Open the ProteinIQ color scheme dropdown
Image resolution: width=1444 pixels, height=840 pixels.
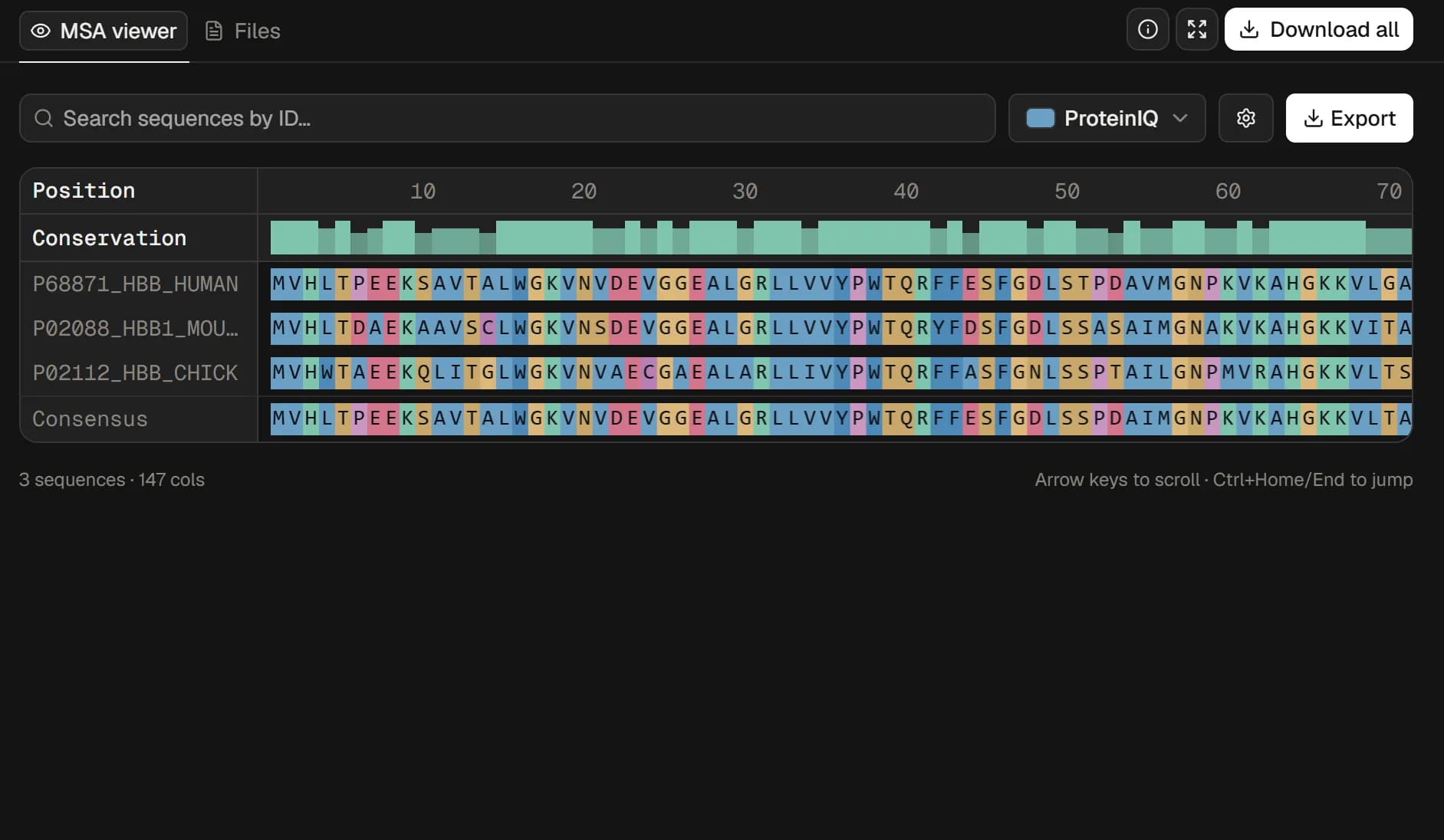pos(1107,118)
